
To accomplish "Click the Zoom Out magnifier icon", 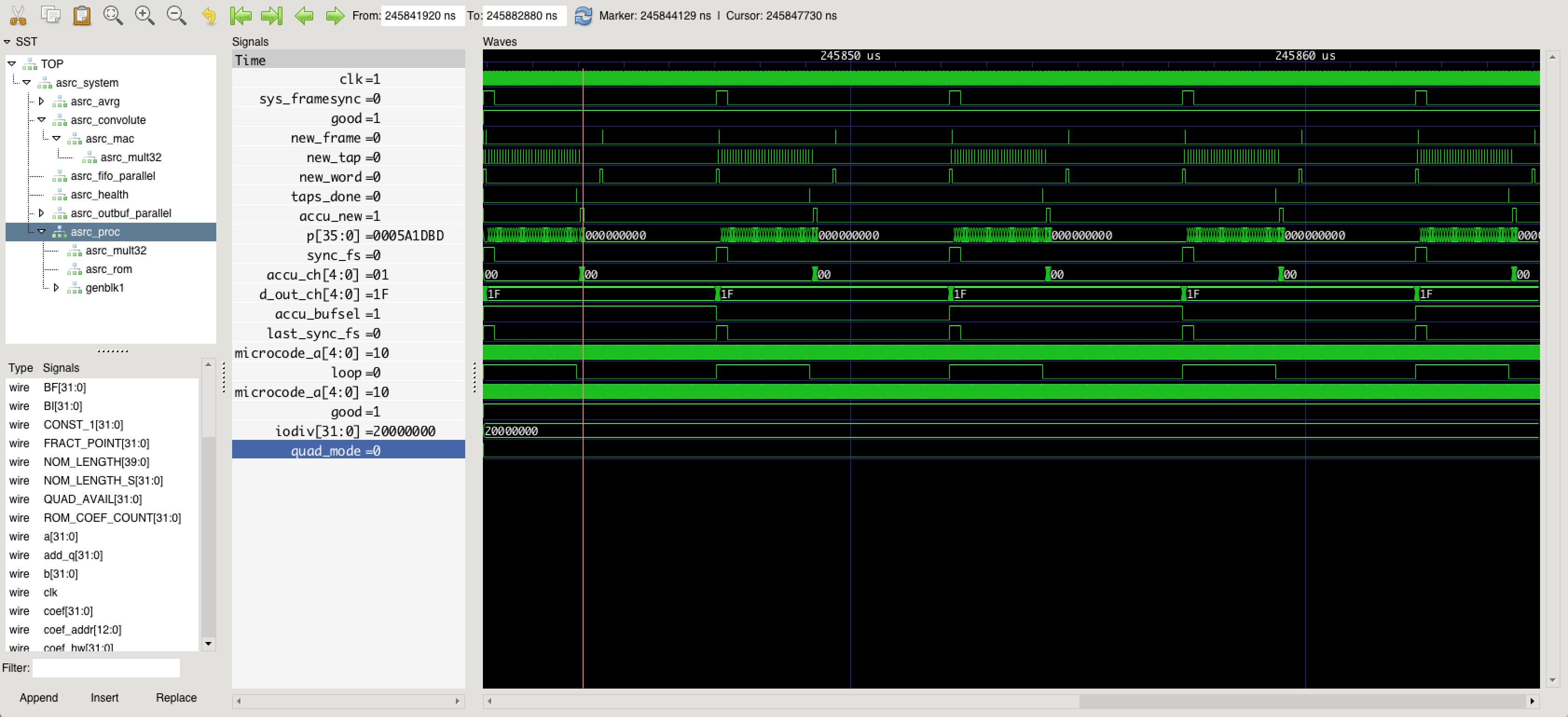I will click(x=177, y=15).
